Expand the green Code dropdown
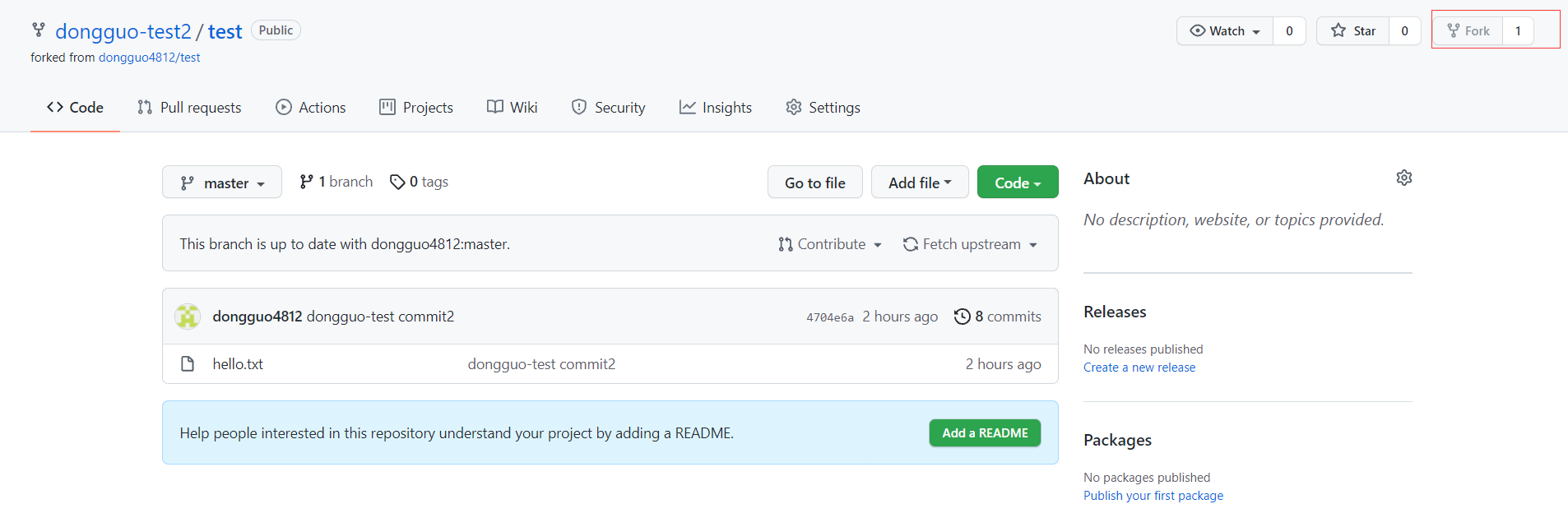This screenshot has height=527, width=1568. [1017, 183]
